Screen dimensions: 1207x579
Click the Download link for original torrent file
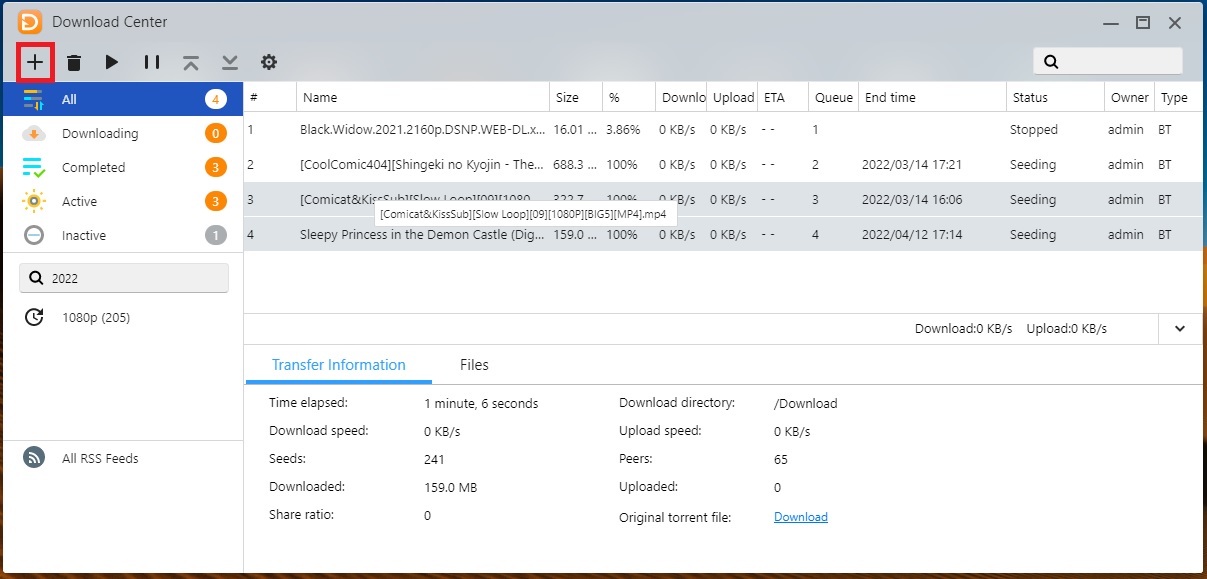click(x=801, y=517)
